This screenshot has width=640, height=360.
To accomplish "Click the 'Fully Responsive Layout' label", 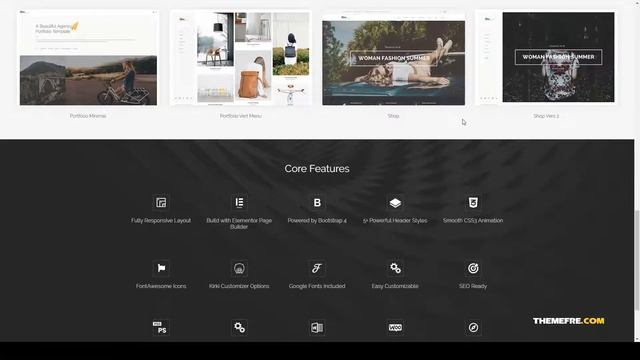I will tap(161, 220).
